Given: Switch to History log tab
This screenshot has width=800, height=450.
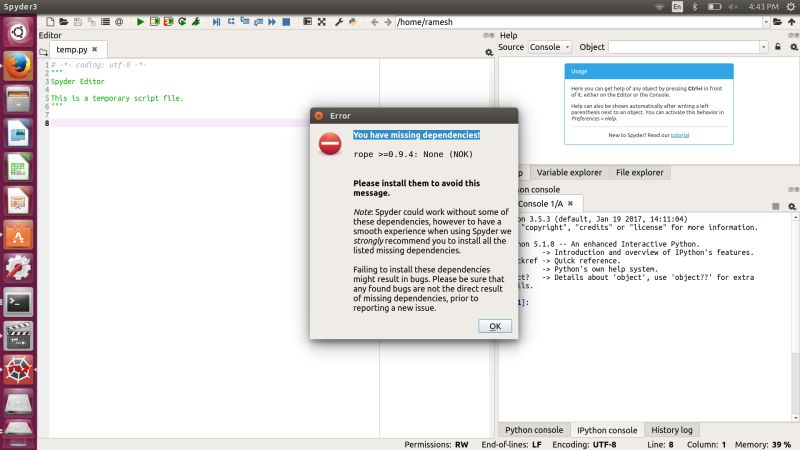Looking at the screenshot, I should point(671,430).
